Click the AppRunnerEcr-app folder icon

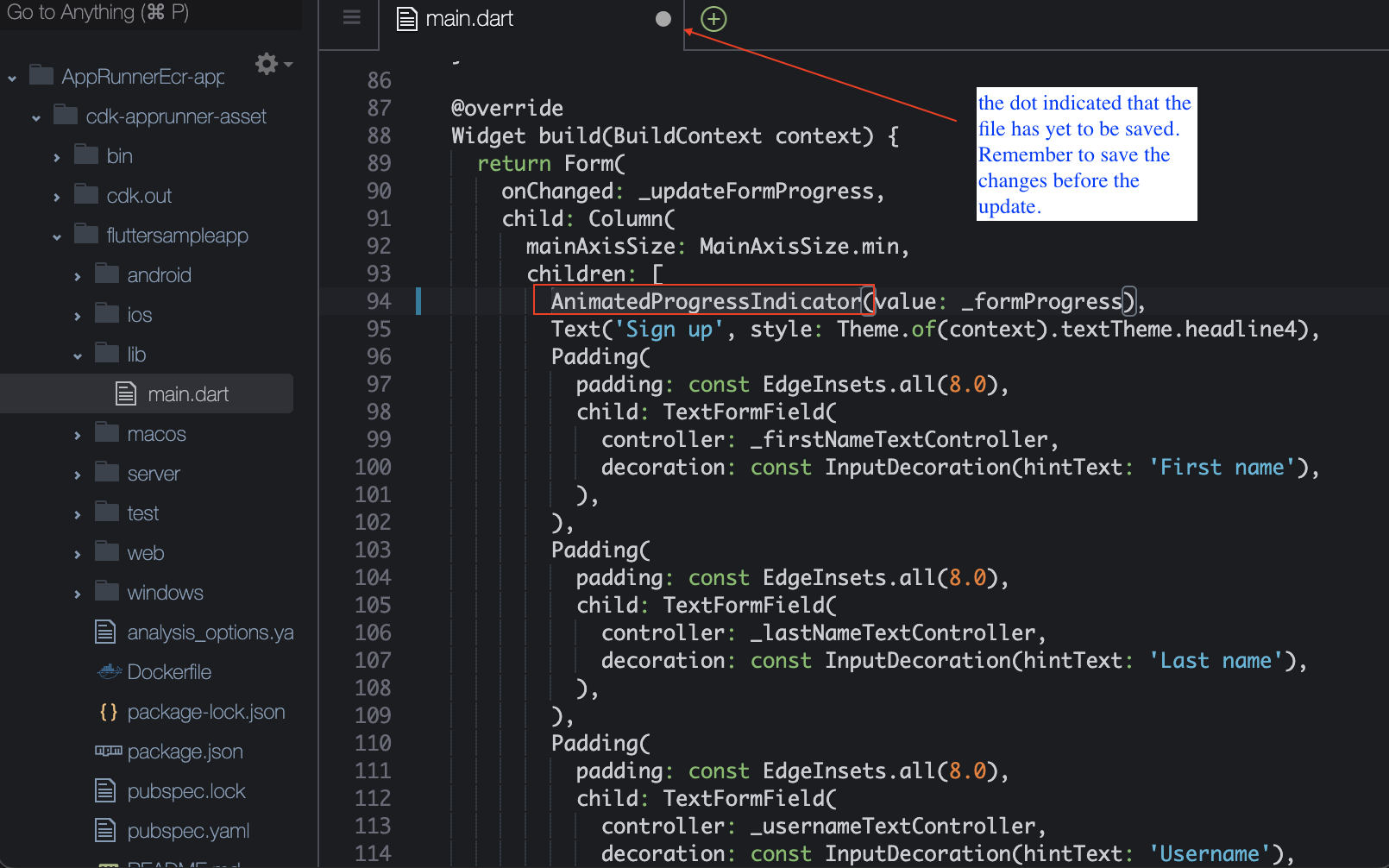41,75
